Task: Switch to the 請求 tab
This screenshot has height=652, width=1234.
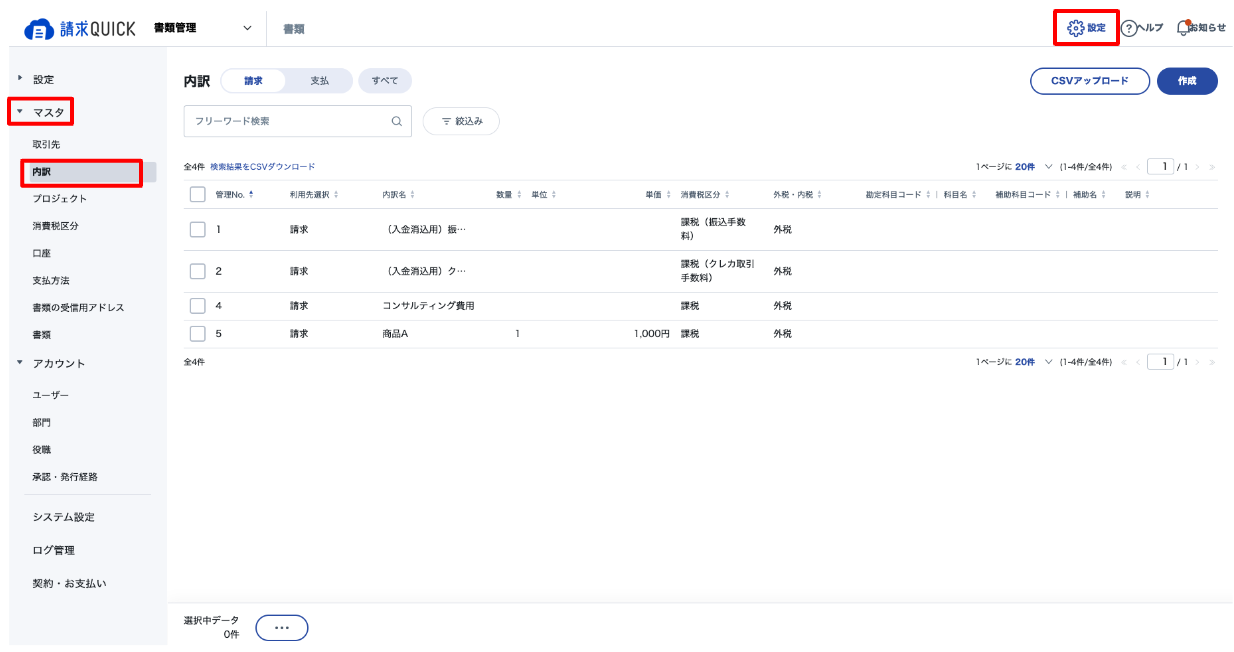Action: click(x=253, y=81)
